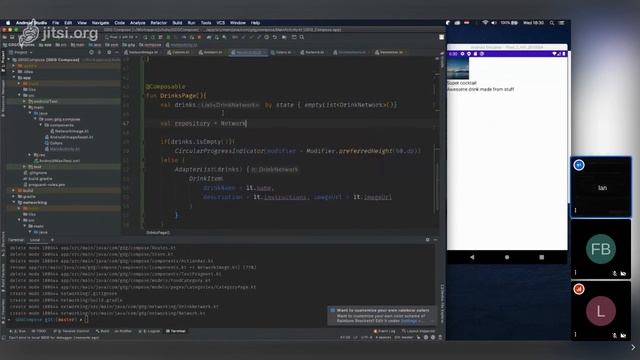The image size is (640, 360).
Task: Open the Project view dropdown
Action: (x=21, y=52)
